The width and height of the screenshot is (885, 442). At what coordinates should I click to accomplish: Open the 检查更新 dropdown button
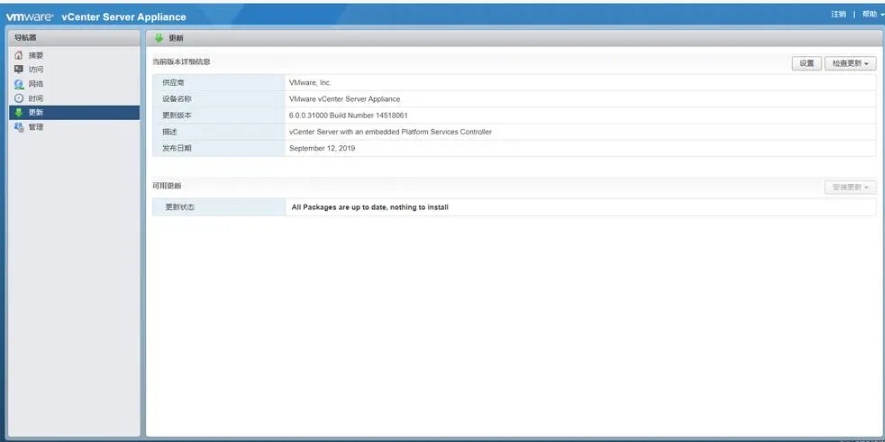pos(851,63)
